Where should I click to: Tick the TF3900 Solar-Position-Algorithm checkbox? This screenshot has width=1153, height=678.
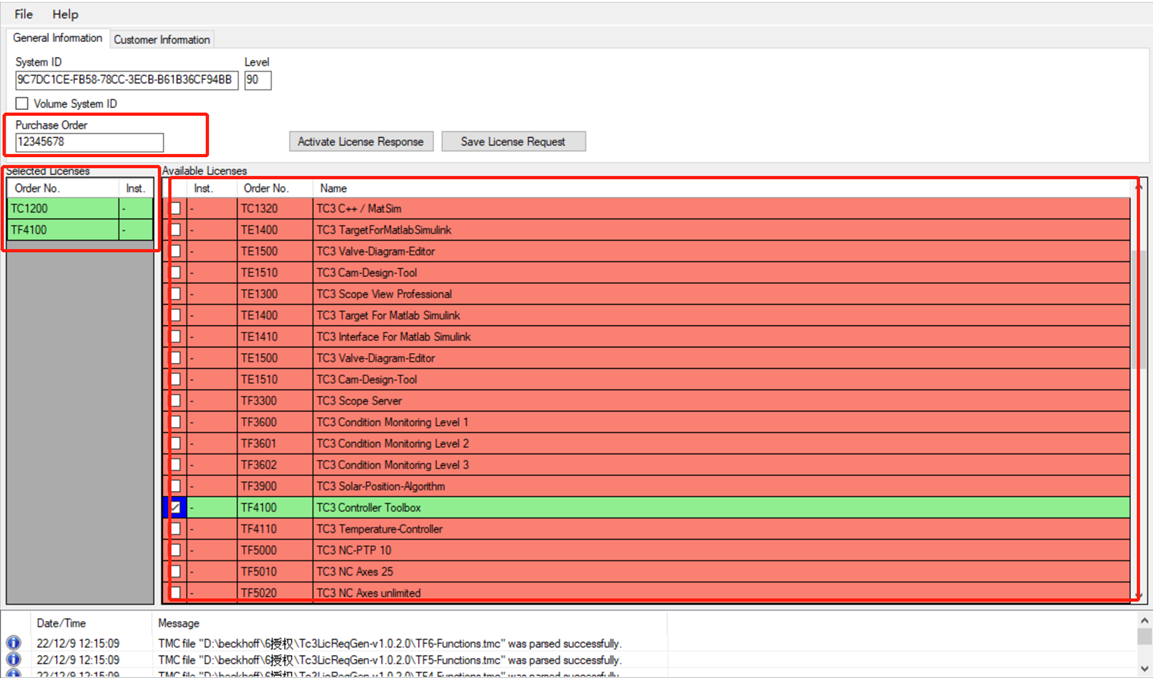pos(176,486)
